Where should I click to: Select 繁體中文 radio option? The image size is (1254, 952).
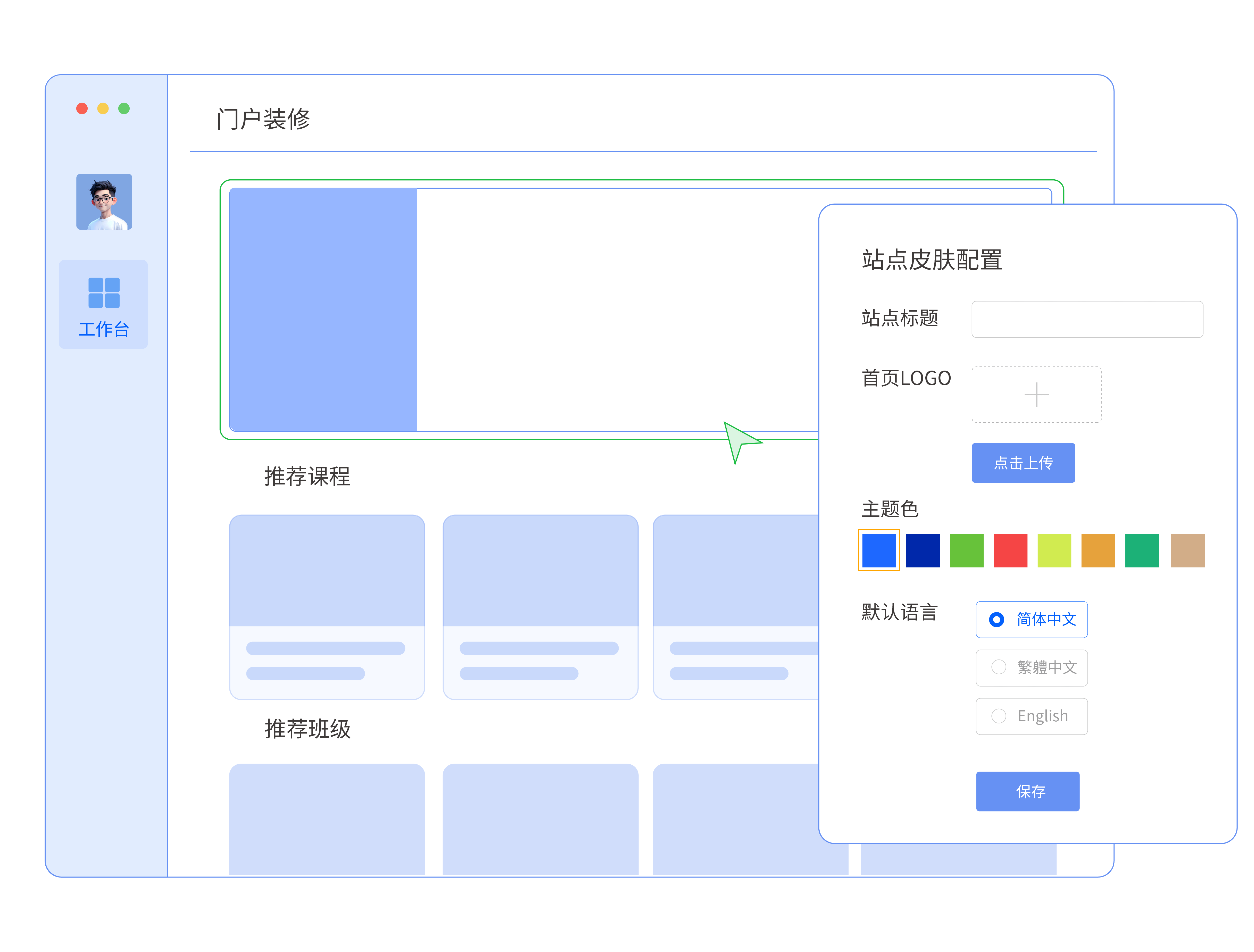point(998,667)
